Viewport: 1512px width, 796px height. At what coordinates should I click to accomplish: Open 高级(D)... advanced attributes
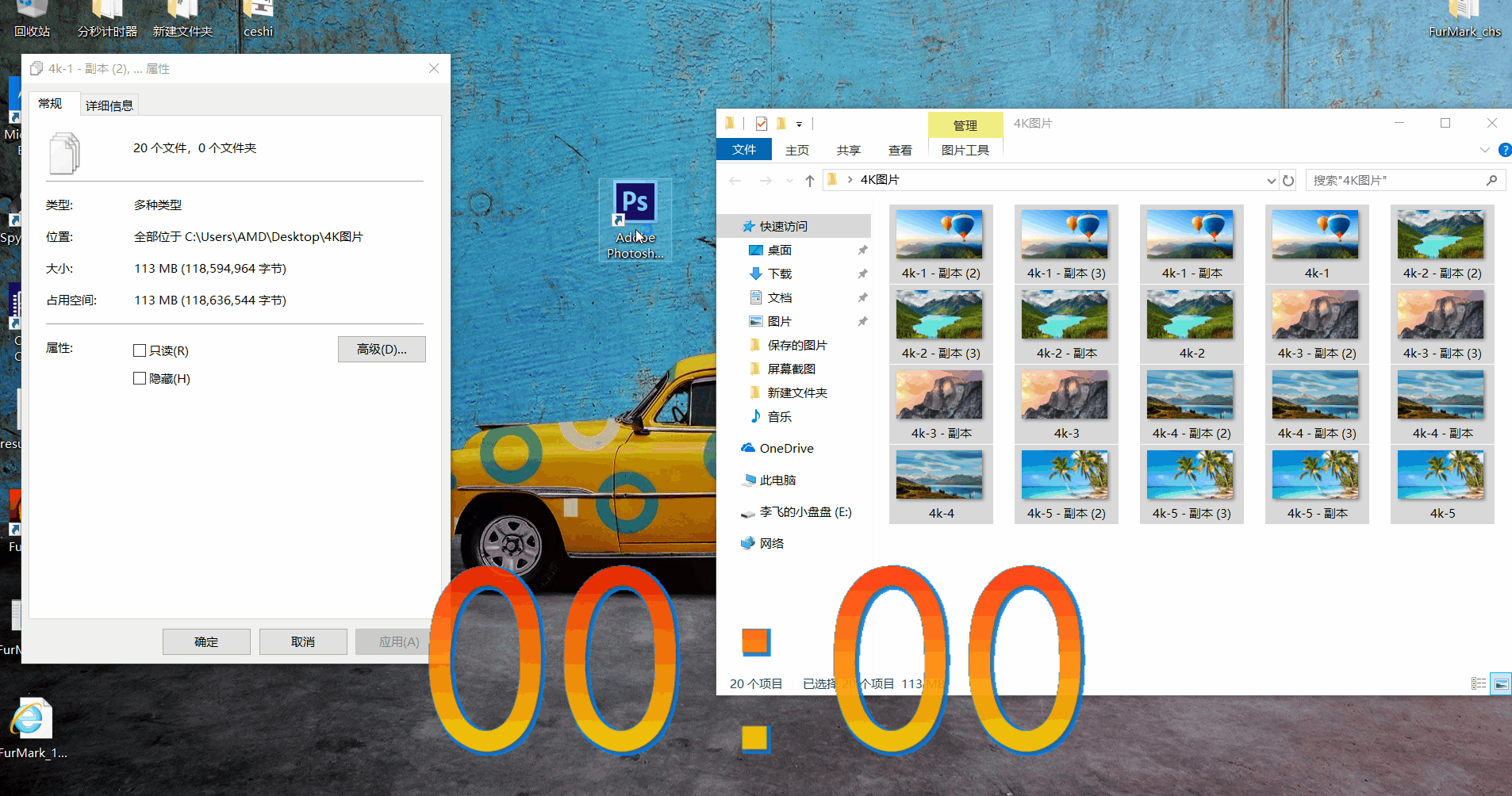(382, 350)
